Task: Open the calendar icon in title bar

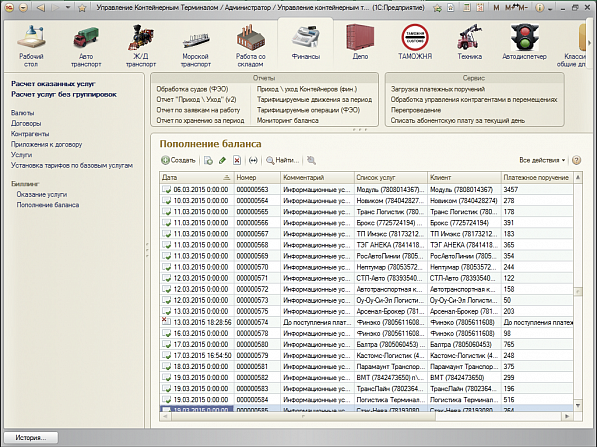Action: [x=480, y=8]
